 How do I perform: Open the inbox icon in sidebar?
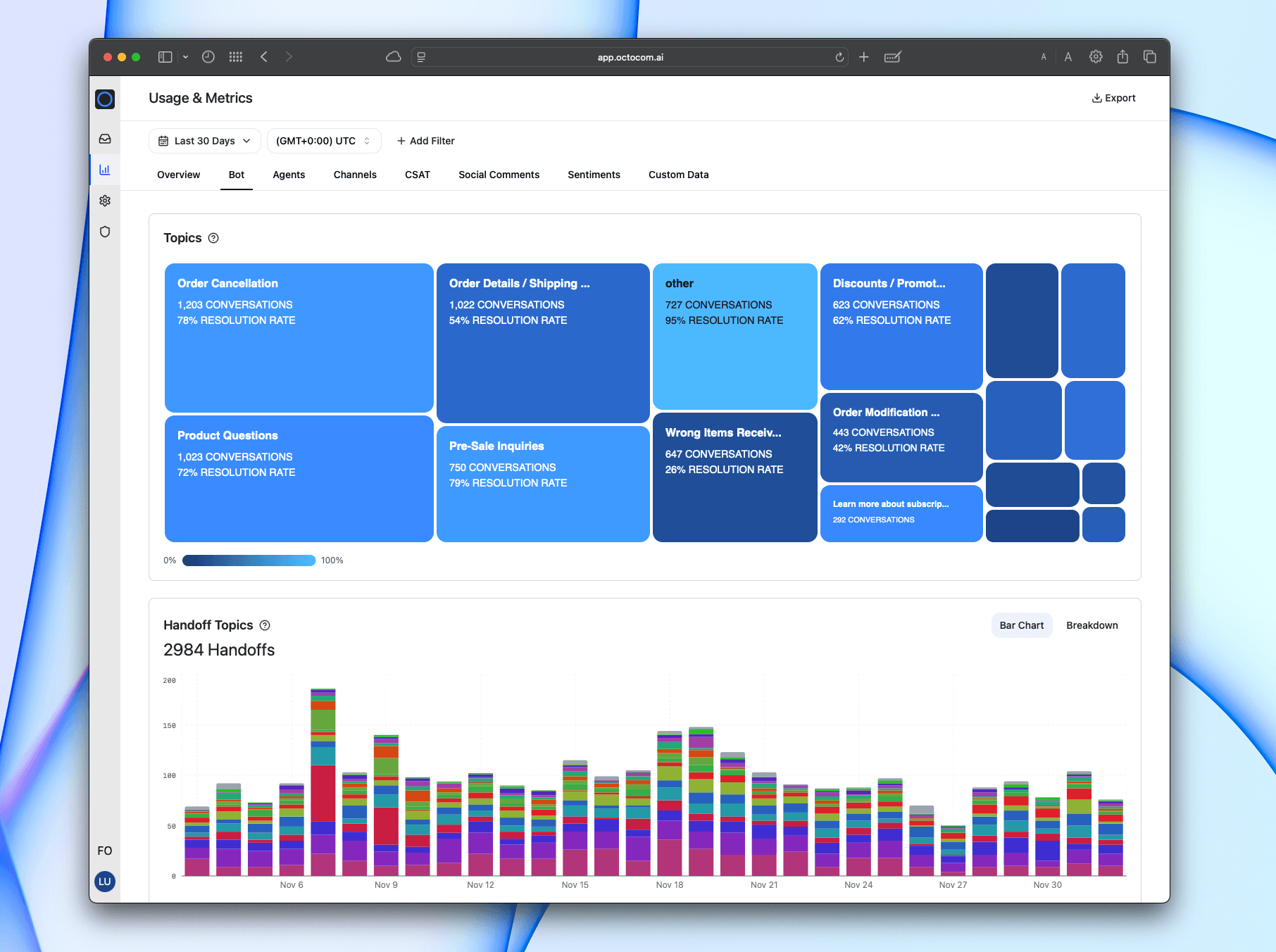105,139
